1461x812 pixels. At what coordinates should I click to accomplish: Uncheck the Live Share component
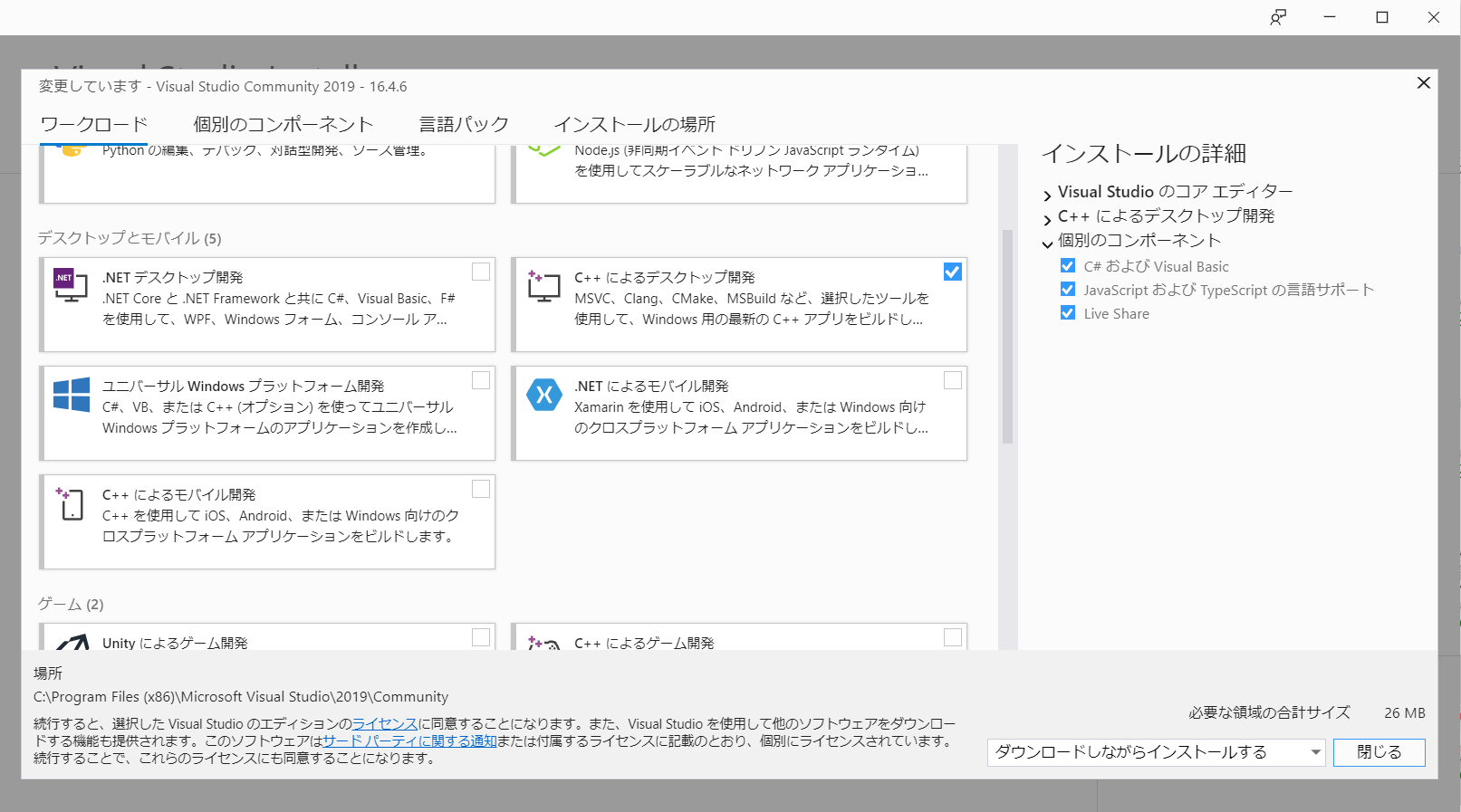1068,313
